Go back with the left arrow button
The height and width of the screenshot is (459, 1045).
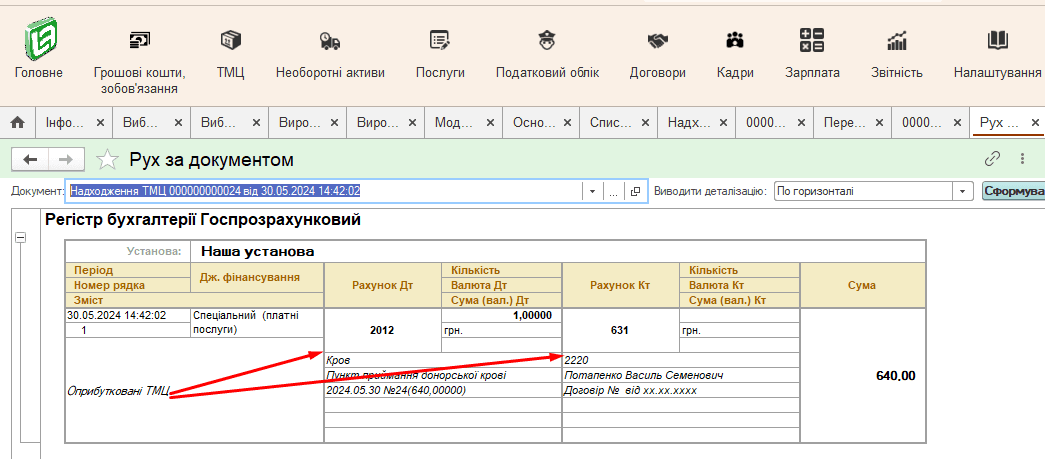click(30, 160)
